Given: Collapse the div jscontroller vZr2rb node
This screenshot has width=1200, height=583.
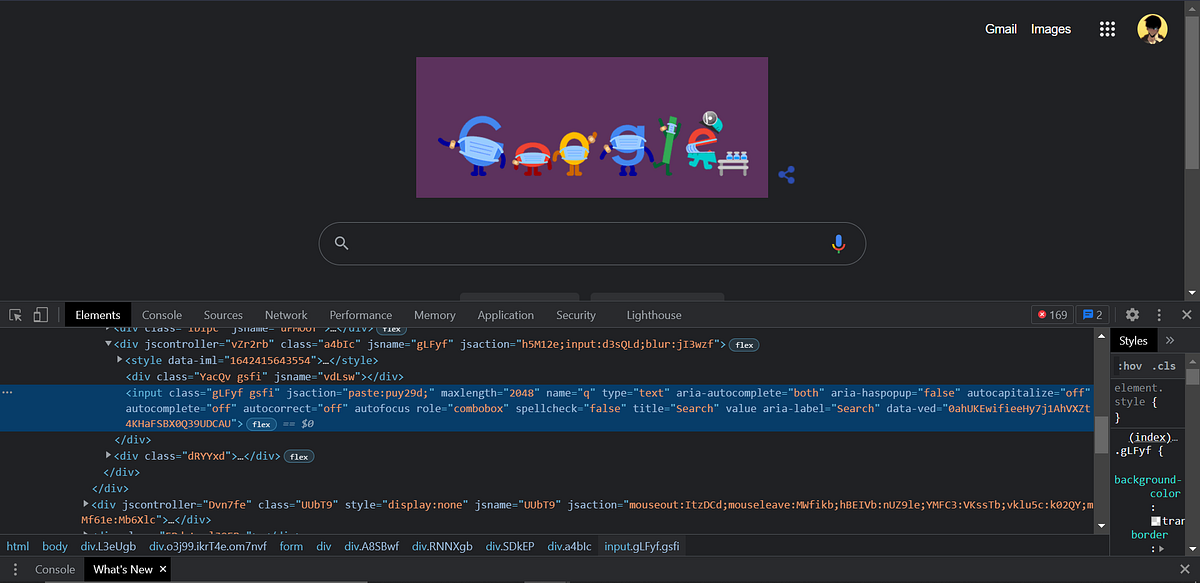Looking at the screenshot, I should tap(109, 344).
